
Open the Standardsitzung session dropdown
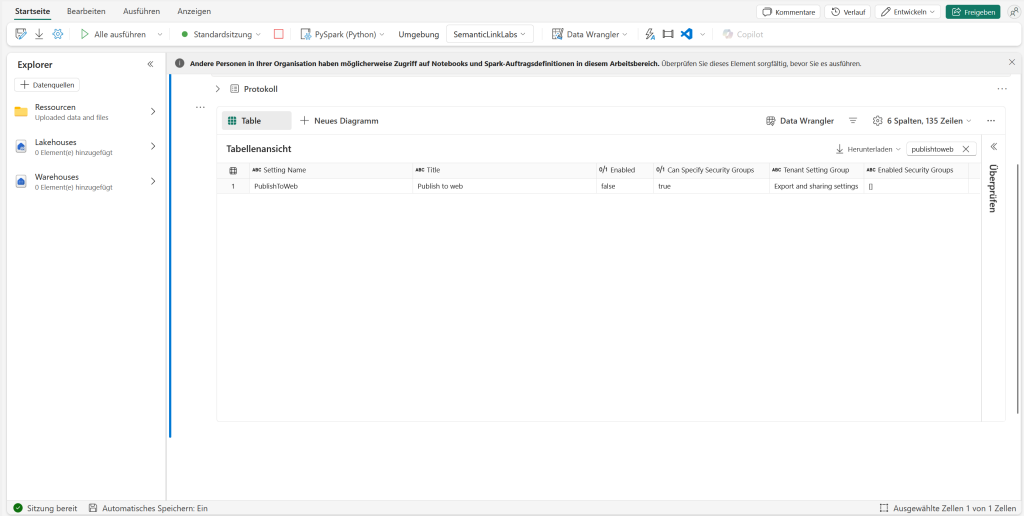pyautogui.click(x=221, y=34)
